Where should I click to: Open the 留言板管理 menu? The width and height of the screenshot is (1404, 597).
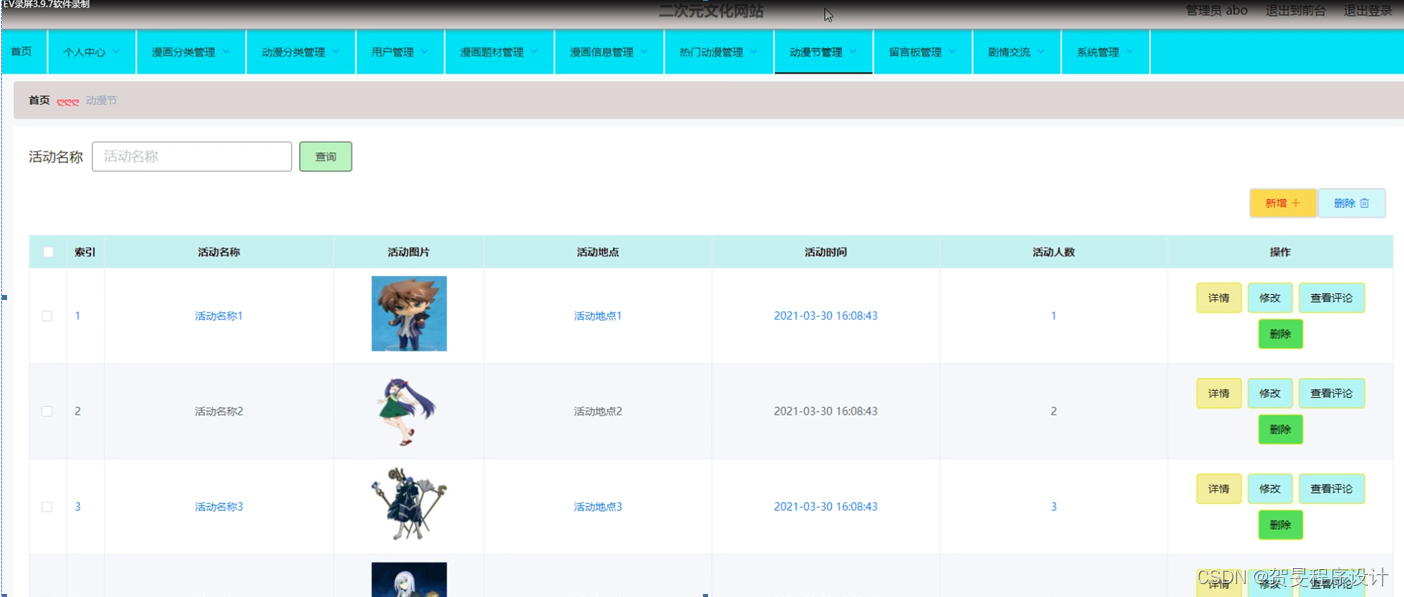pyautogui.click(x=922, y=52)
